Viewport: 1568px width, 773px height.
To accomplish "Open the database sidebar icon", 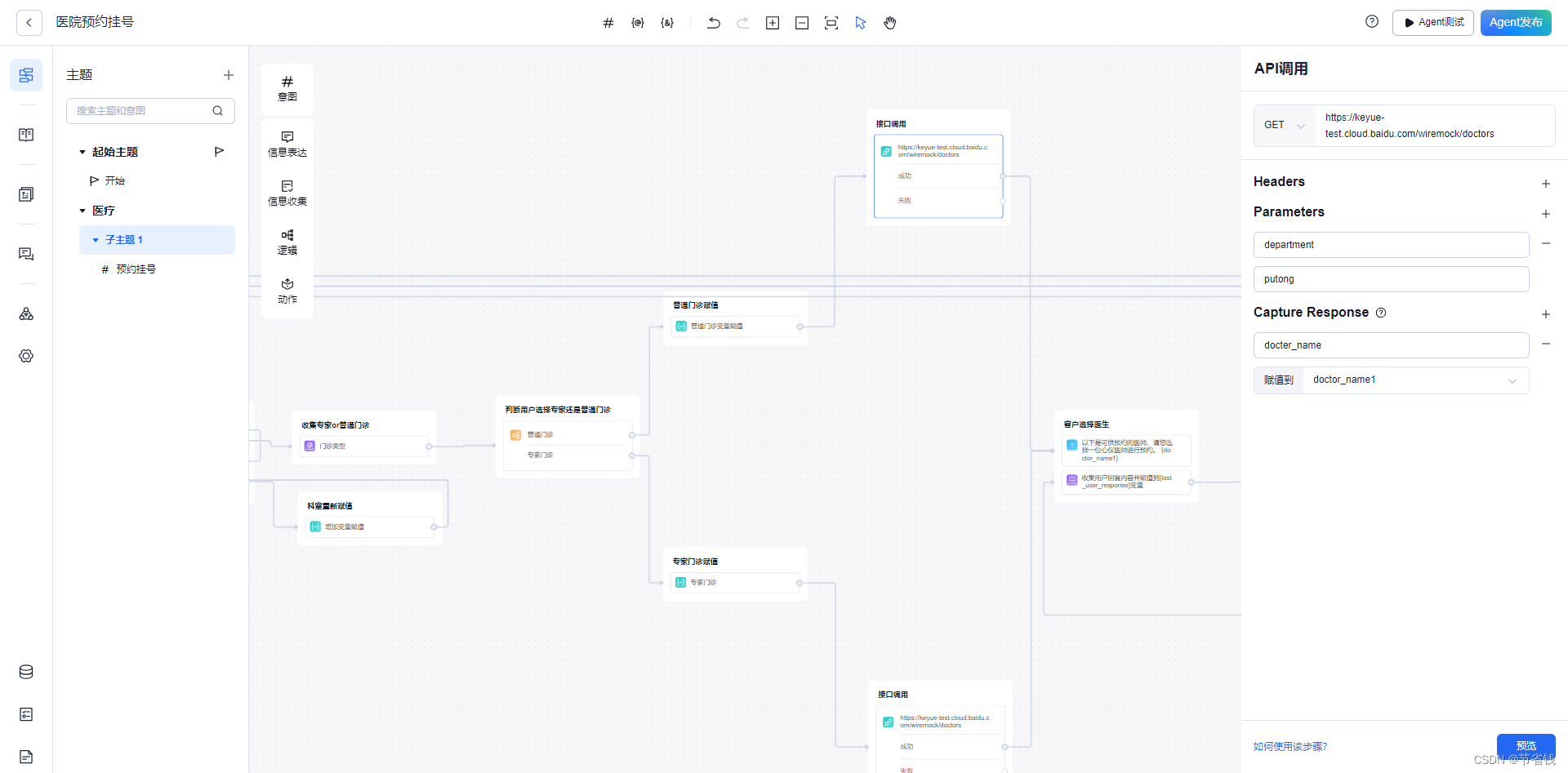I will click(26, 672).
